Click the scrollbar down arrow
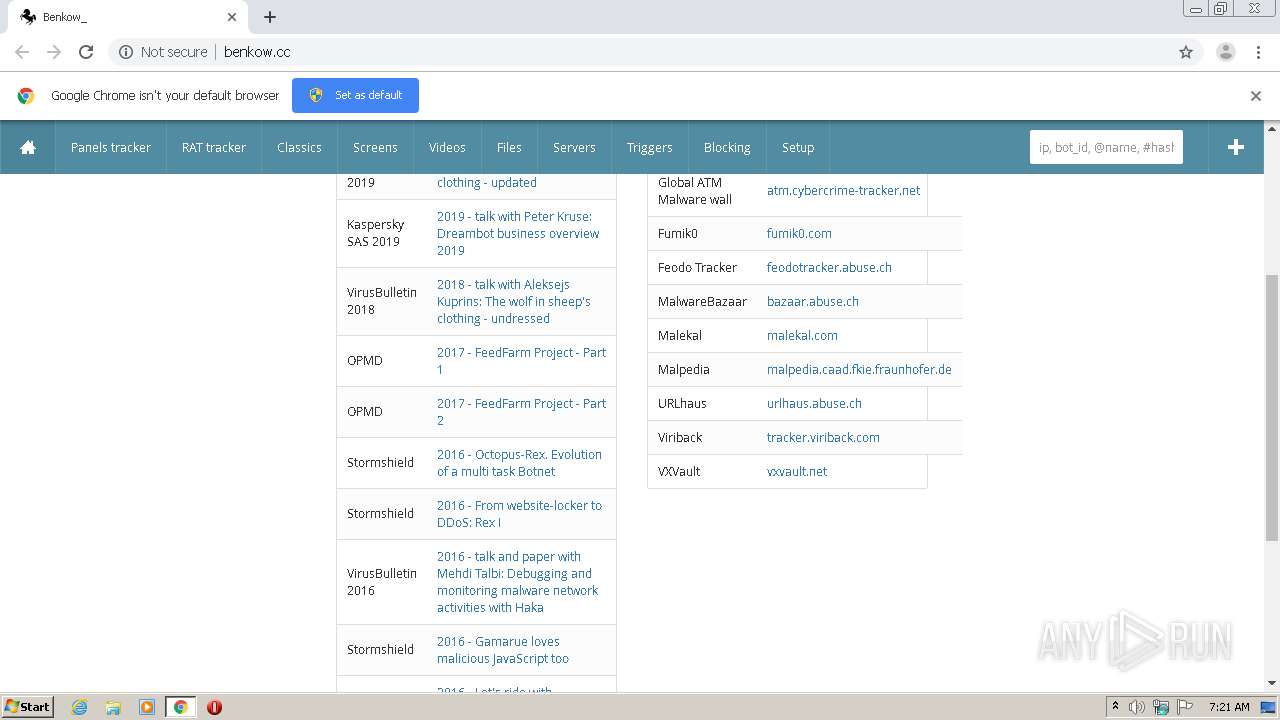The image size is (1280, 720). pyautogui.click(x=1272, y=683)
